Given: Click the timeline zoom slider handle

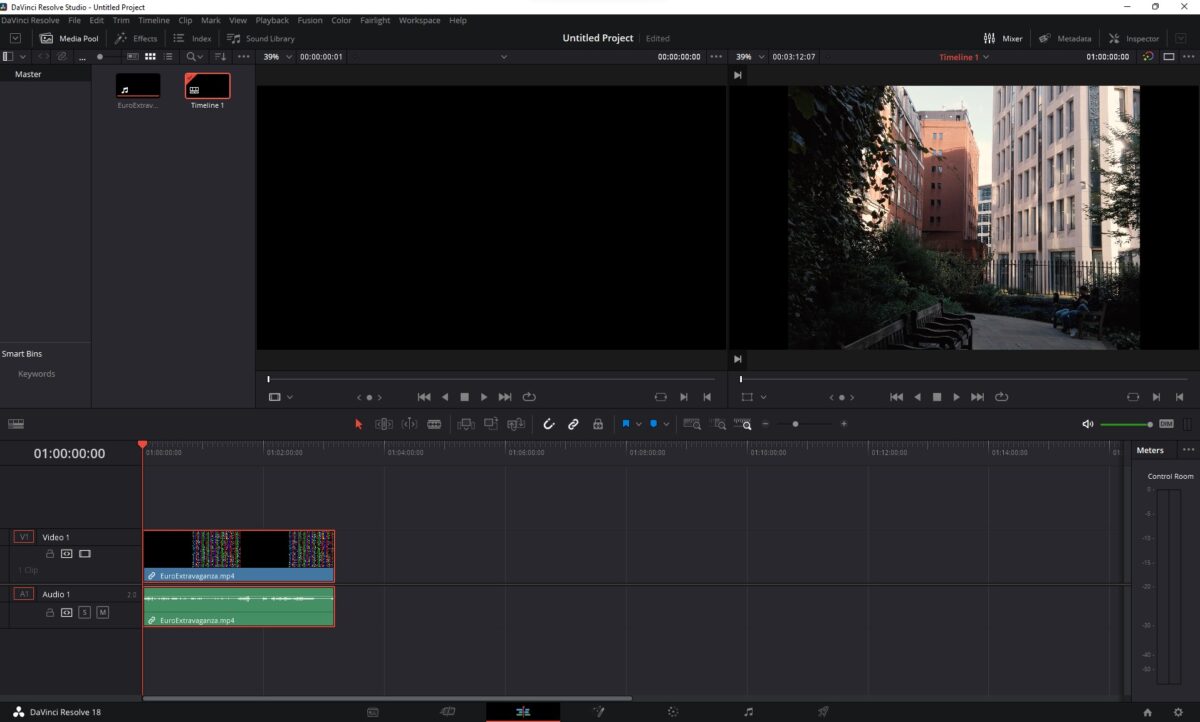Looking at the screenshot, I should coord(796,424).
